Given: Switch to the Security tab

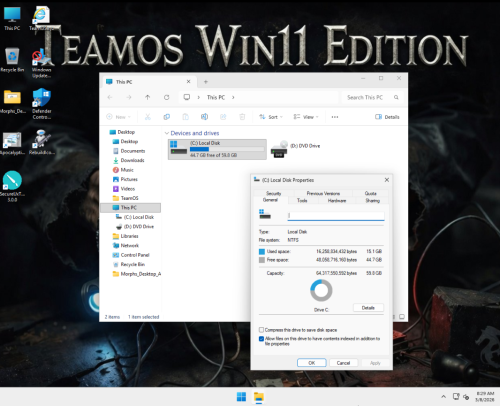Looking at the screenshot, I should tap(274, 193).
